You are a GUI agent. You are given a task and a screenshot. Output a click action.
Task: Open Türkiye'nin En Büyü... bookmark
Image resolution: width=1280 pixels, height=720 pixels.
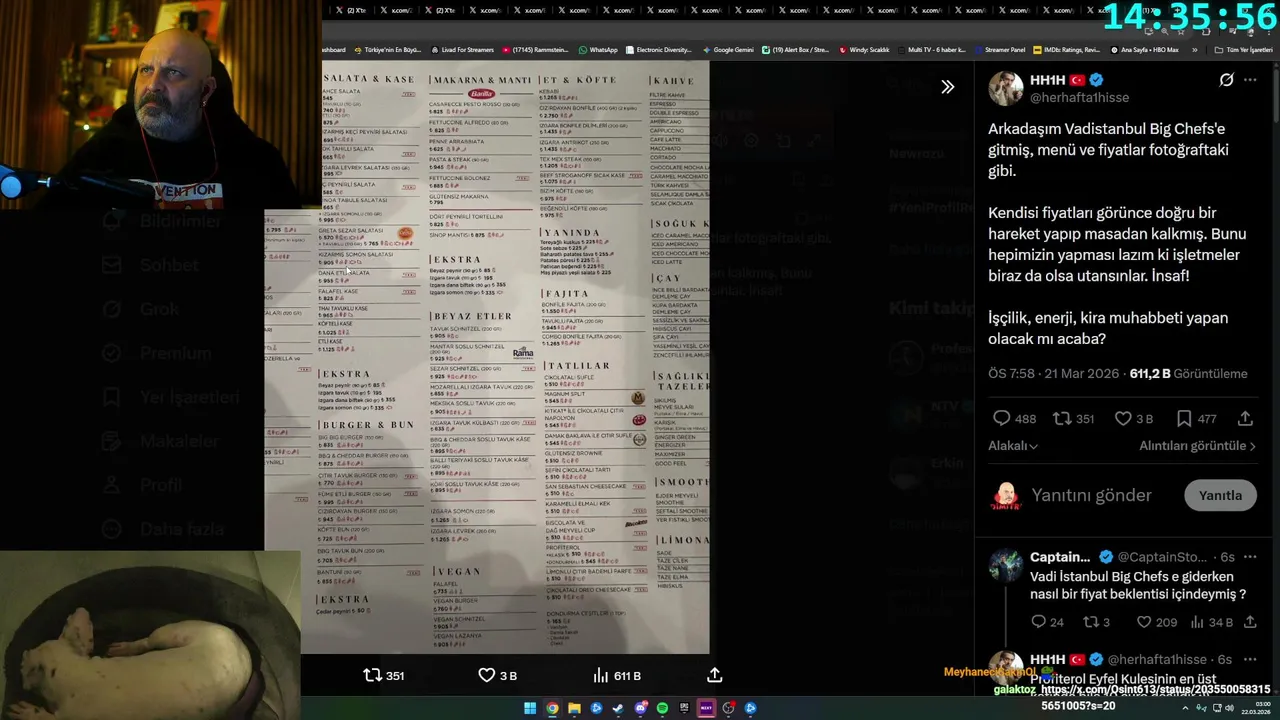tap(386, 50)
